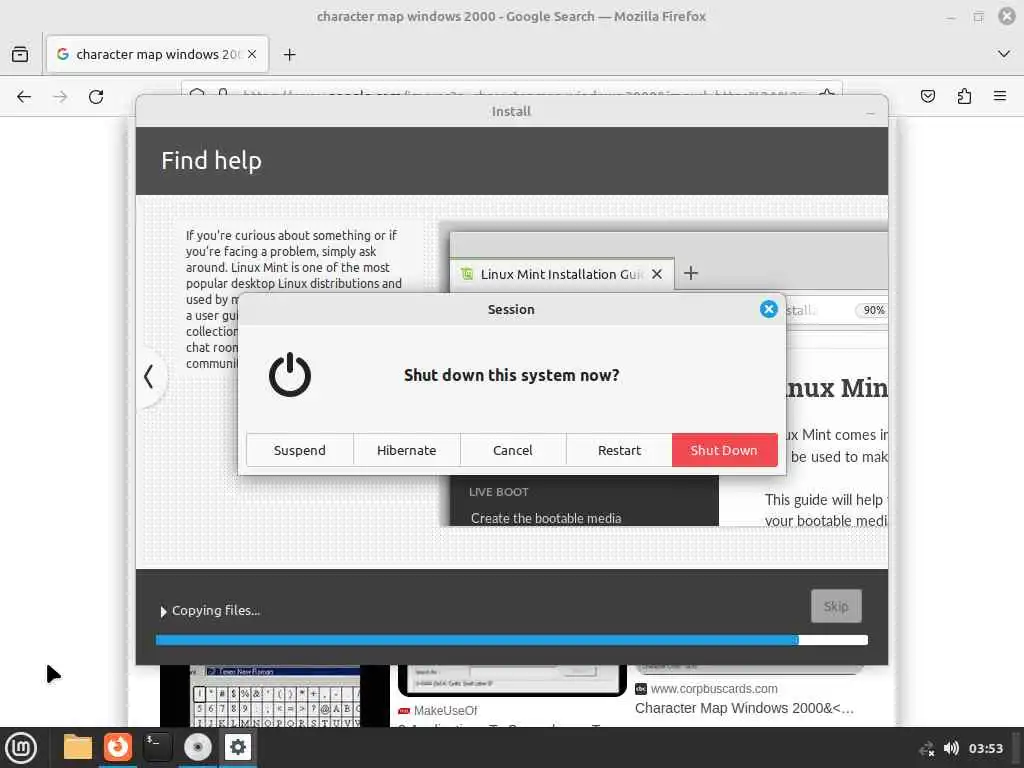Close the Linux Mint Installation Guide slide tab
The width and height of the screenshot is (1024, 768).
(657, 274)
